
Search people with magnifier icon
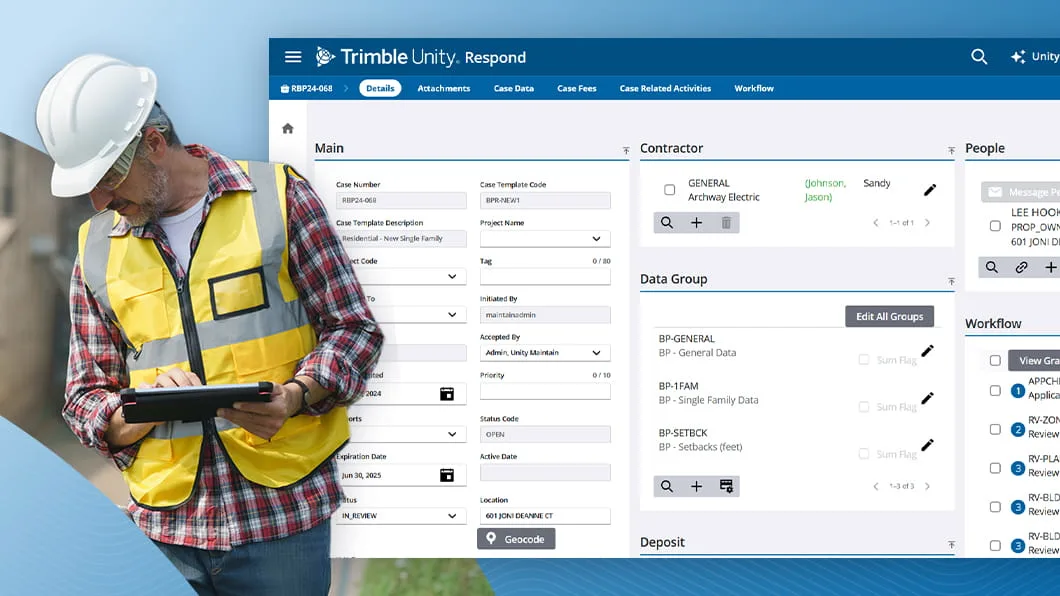(x=992, y=268)
